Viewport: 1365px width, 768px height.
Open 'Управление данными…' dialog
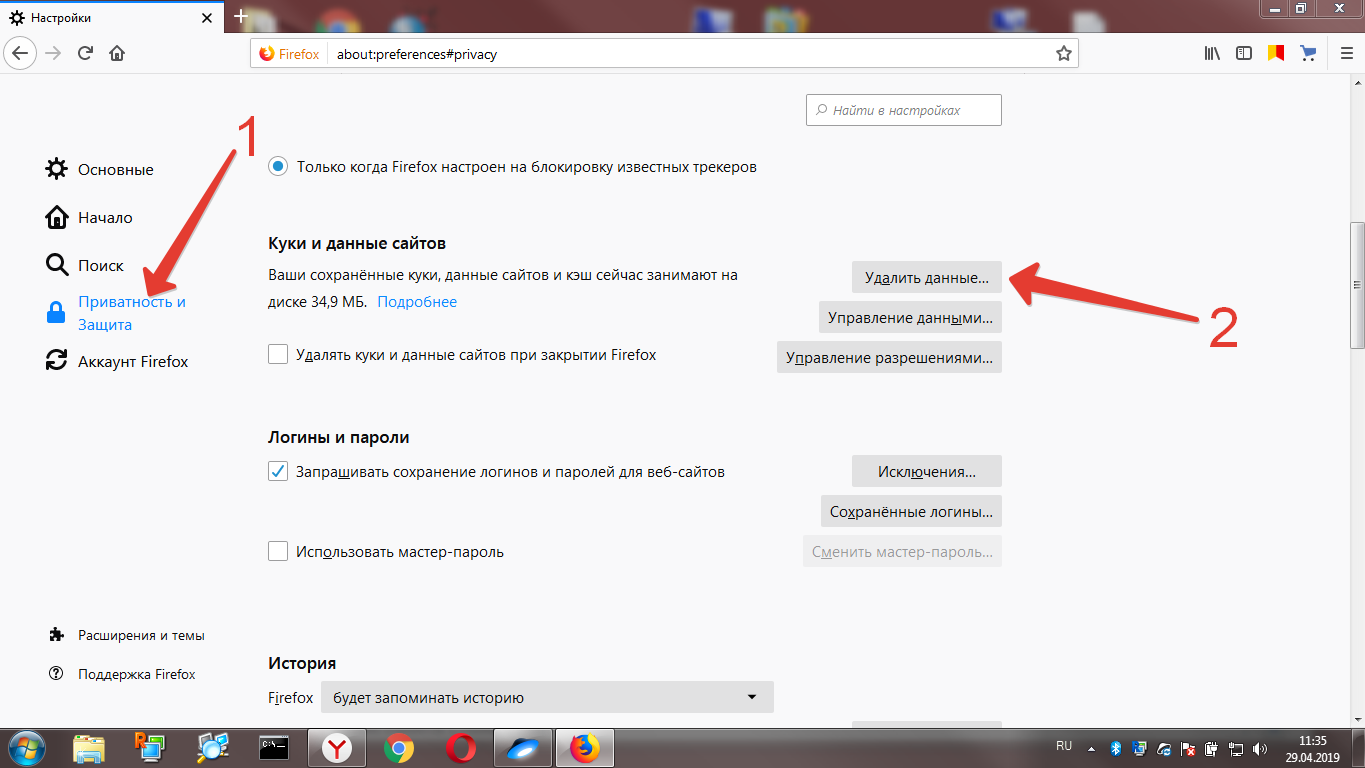[x=910, y=318]
